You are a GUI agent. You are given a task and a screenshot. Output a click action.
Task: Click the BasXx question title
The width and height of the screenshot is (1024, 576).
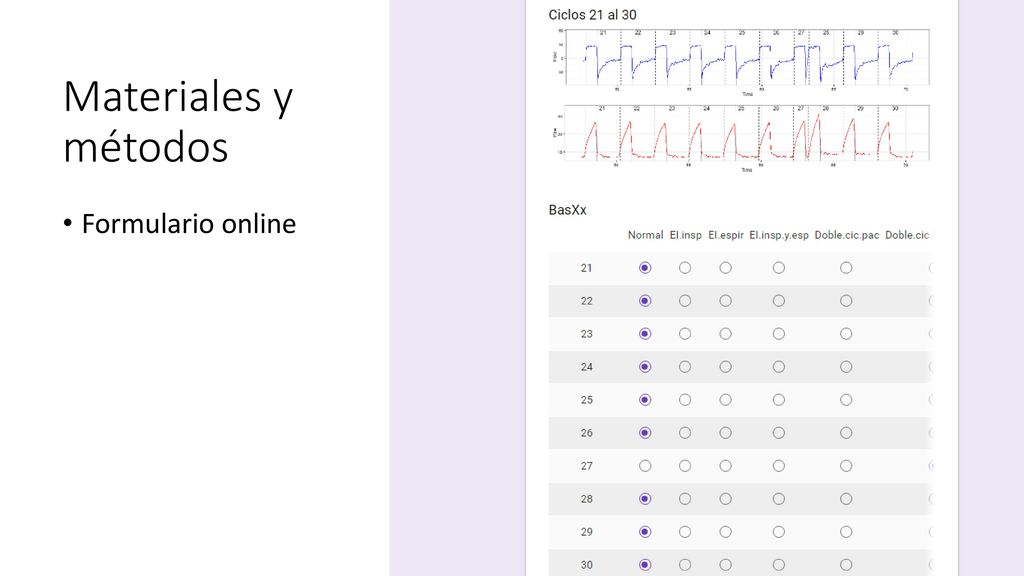click(568, 210)
